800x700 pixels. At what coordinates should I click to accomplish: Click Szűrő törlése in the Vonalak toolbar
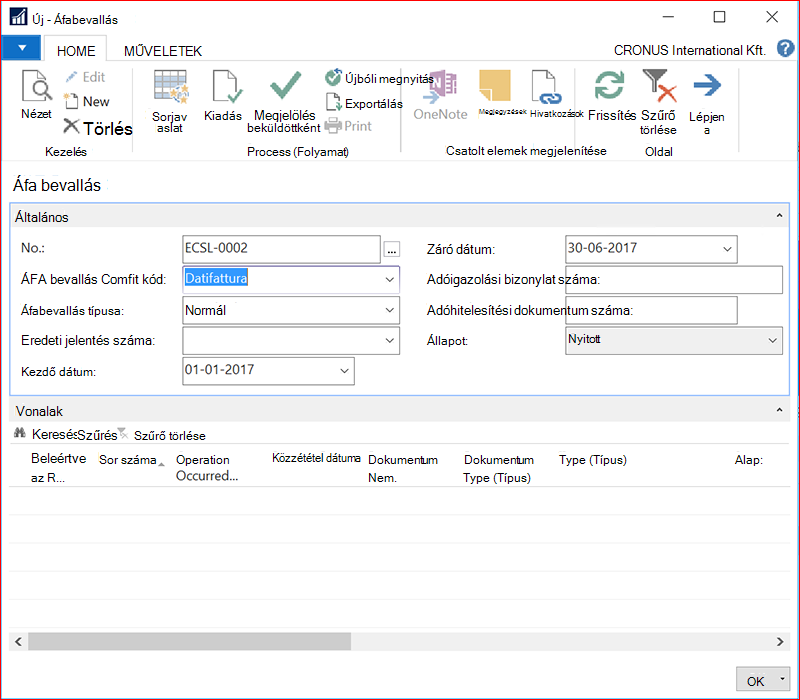[x=169, y=436]
